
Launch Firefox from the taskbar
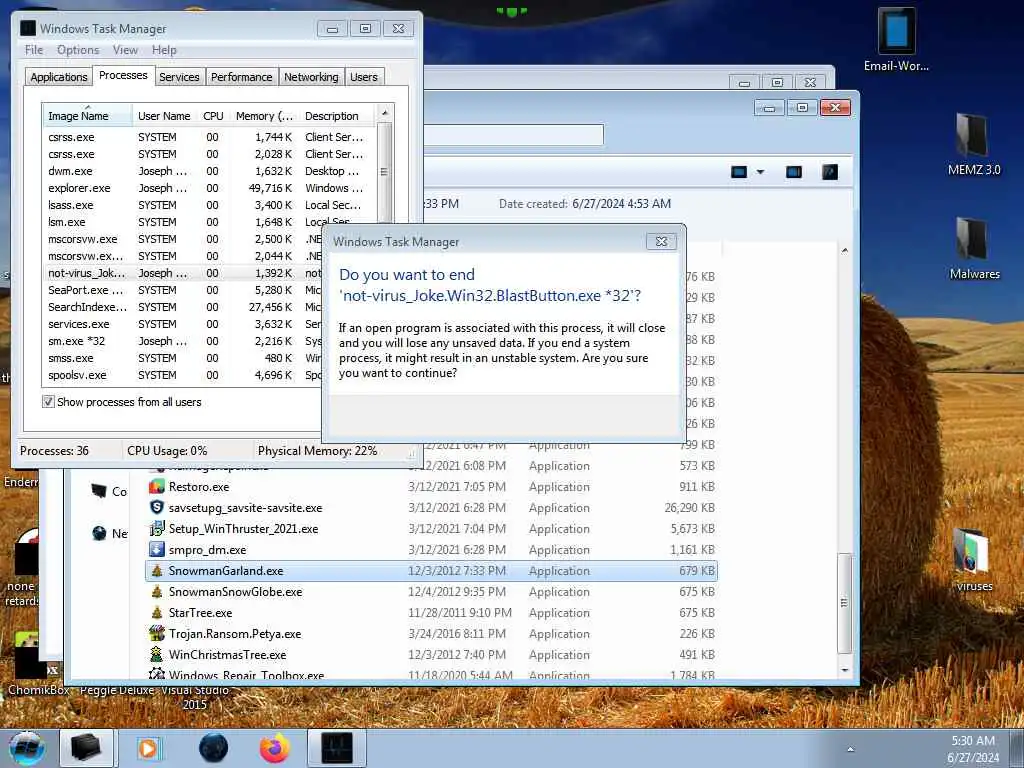[x=275, y=748]
